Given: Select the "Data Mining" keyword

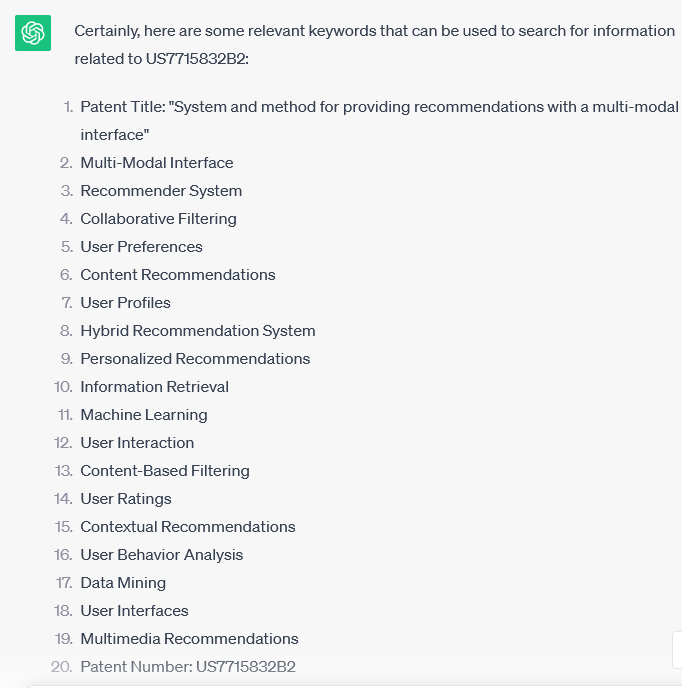Looking at the screenshot, I should pyautogui.click(x=123, y=583).
